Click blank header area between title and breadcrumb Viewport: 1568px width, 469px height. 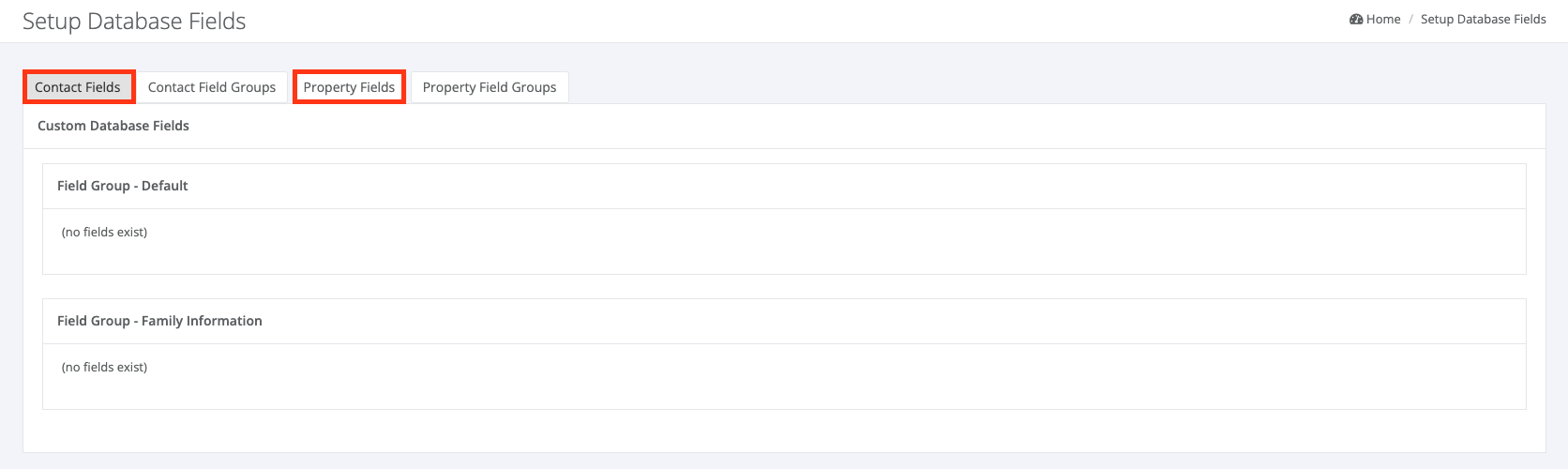[797, 21]
